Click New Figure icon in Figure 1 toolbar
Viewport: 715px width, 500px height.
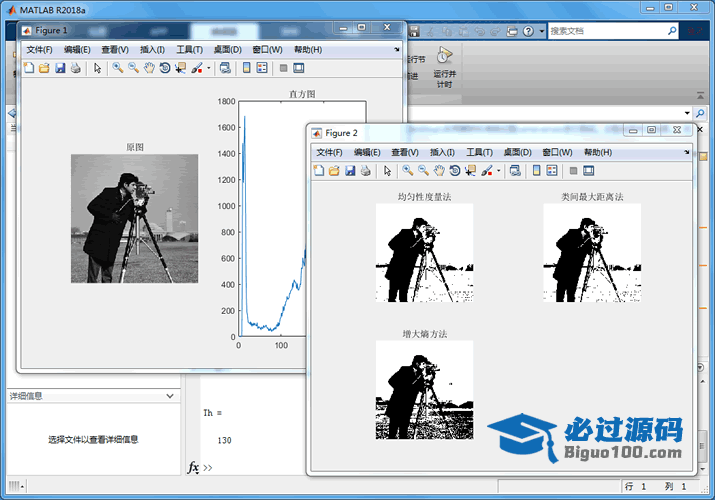pos(29,68)
